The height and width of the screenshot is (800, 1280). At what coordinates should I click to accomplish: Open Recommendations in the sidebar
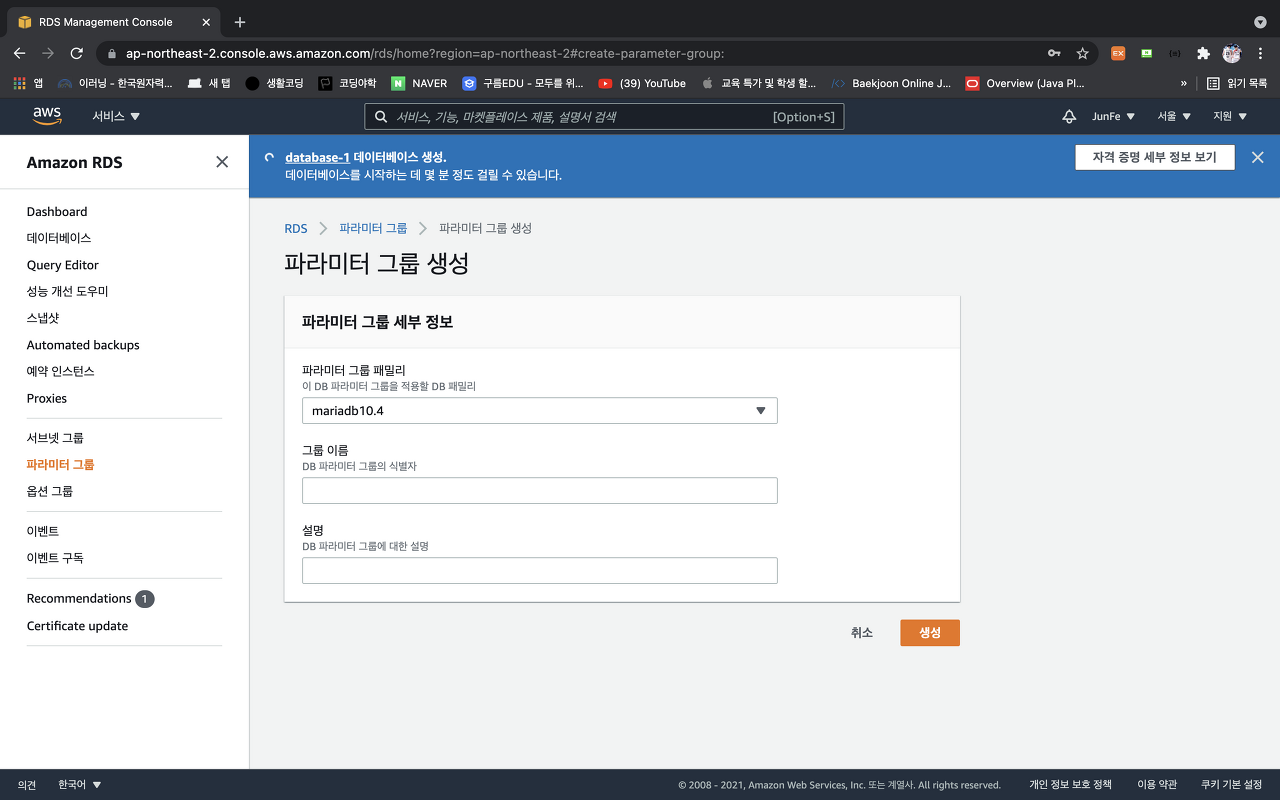[79, 598]
